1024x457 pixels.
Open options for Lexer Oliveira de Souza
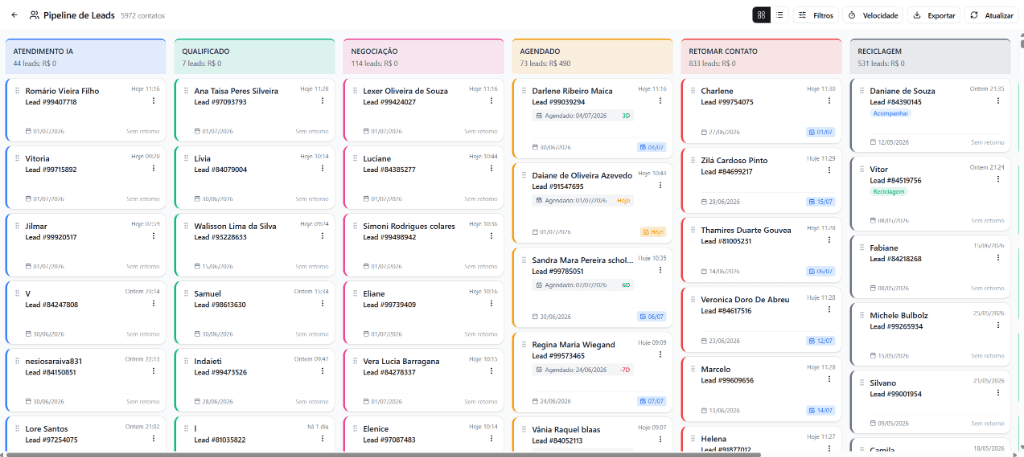[492, 101]
